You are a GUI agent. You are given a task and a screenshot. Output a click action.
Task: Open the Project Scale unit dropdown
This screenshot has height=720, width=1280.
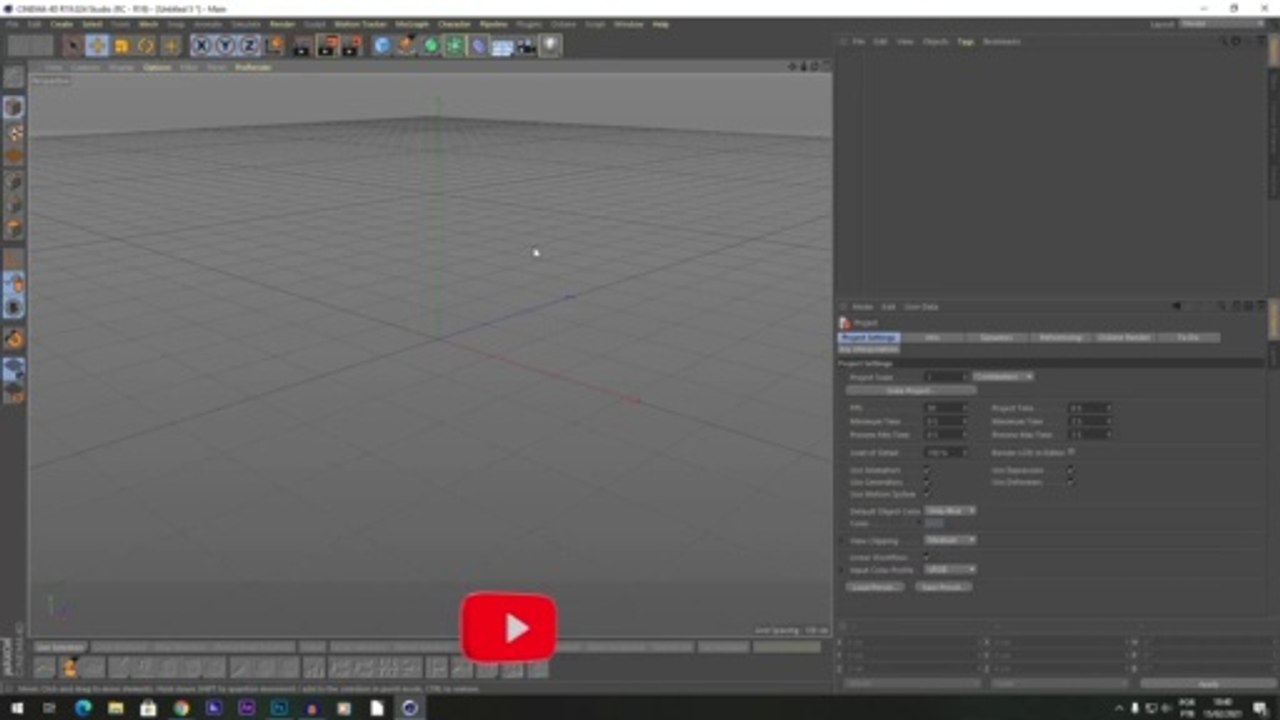[x=1003, y=376]
